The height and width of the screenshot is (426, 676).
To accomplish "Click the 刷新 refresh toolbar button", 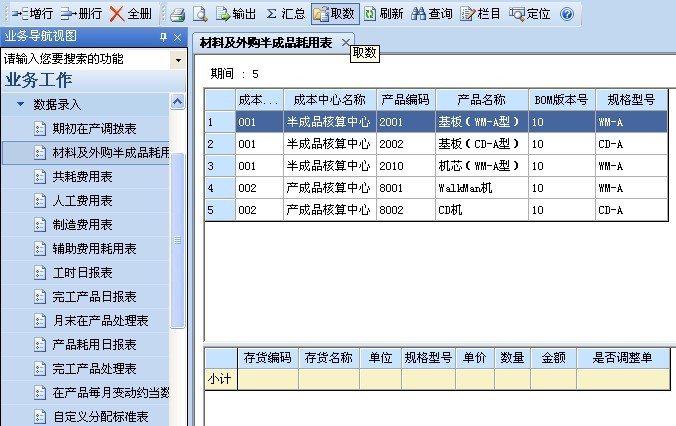I will click(x=384, y=14).
